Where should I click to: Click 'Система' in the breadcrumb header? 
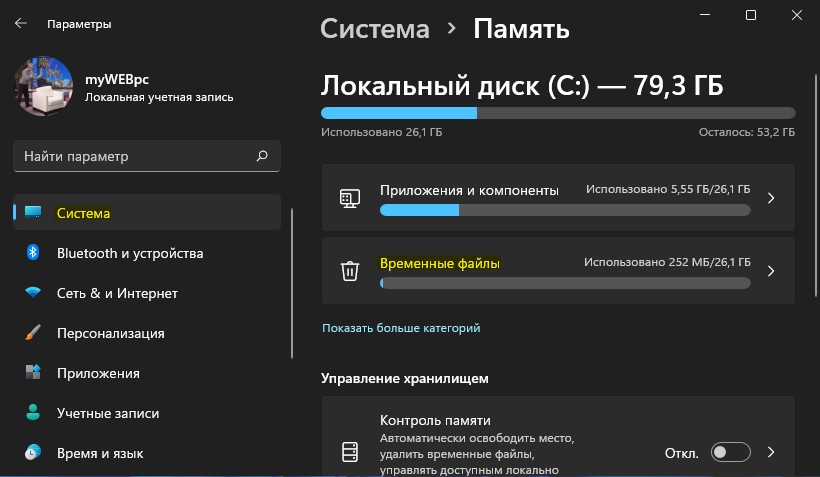coord(375,29)
